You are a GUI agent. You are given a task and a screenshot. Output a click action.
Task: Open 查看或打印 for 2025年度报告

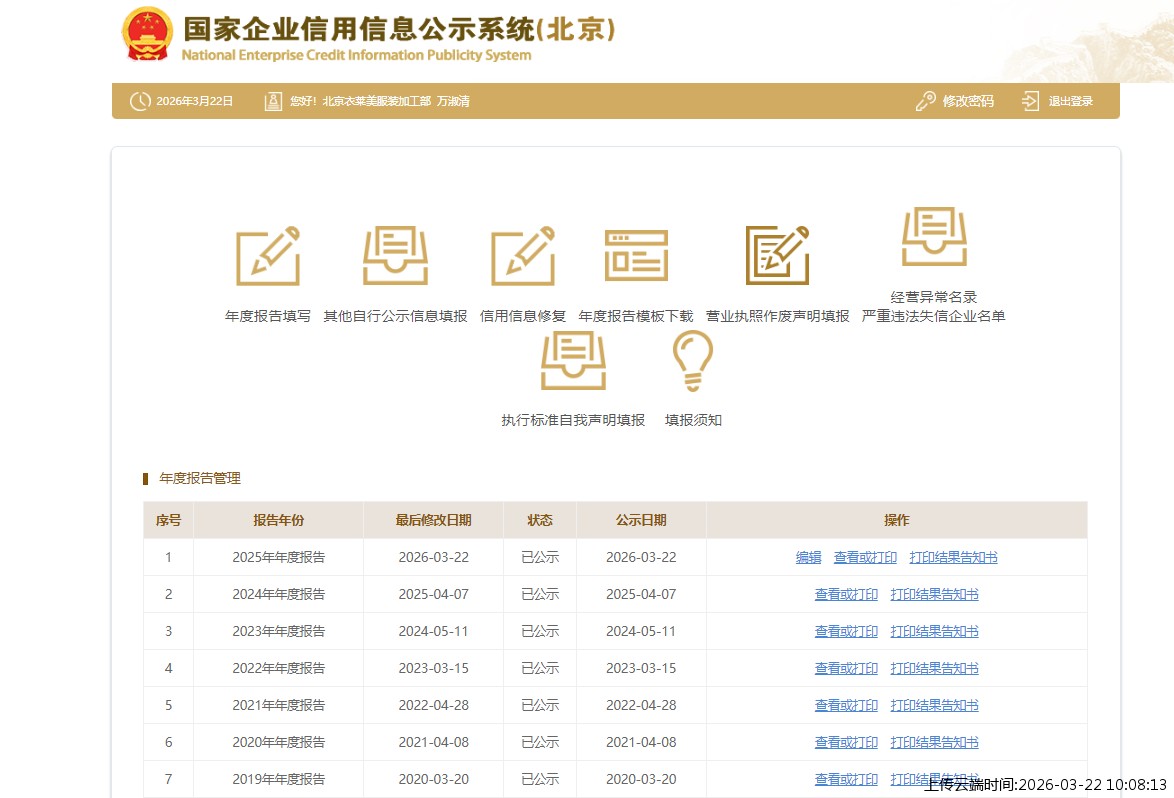865,558
